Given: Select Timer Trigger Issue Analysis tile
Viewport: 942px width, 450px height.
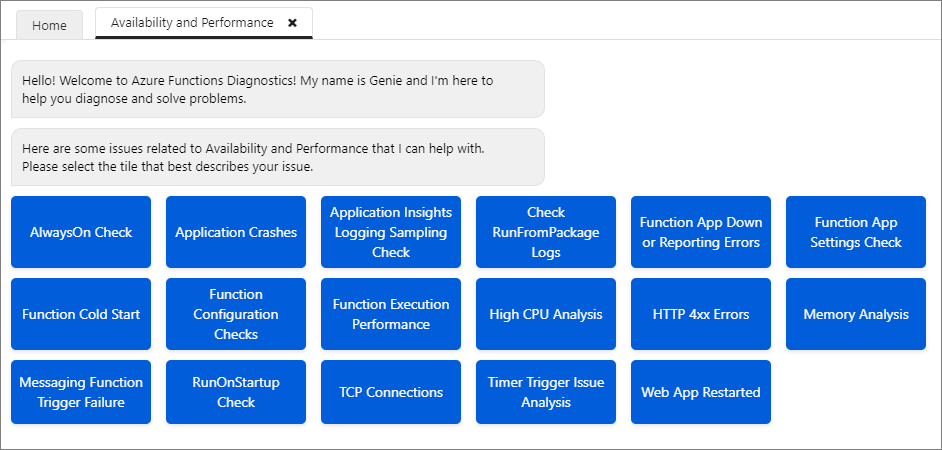Looking at the screenshot, I should point(546,392).
